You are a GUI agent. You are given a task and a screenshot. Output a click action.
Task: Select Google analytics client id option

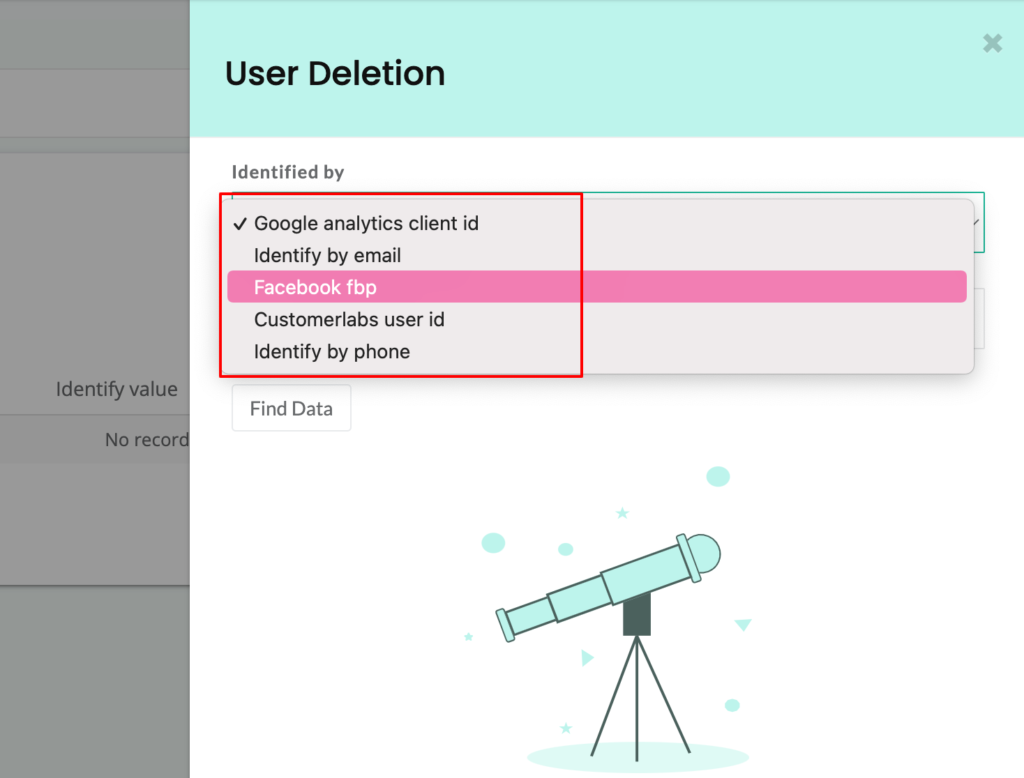click(x=597, y=223)
